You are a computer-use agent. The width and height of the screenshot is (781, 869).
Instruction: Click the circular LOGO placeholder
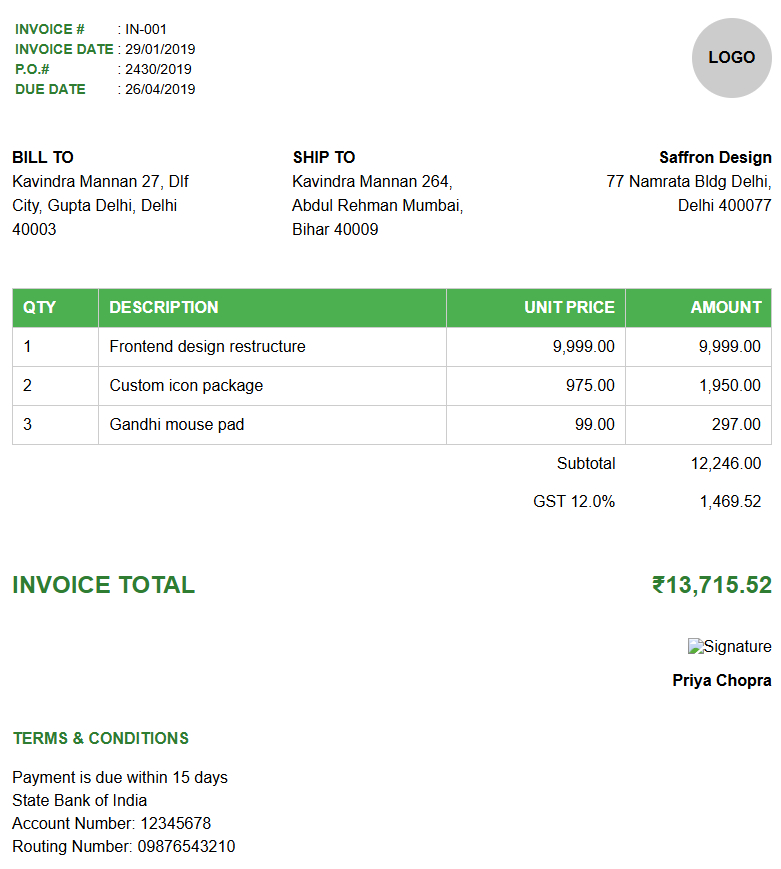pos(731,58)
